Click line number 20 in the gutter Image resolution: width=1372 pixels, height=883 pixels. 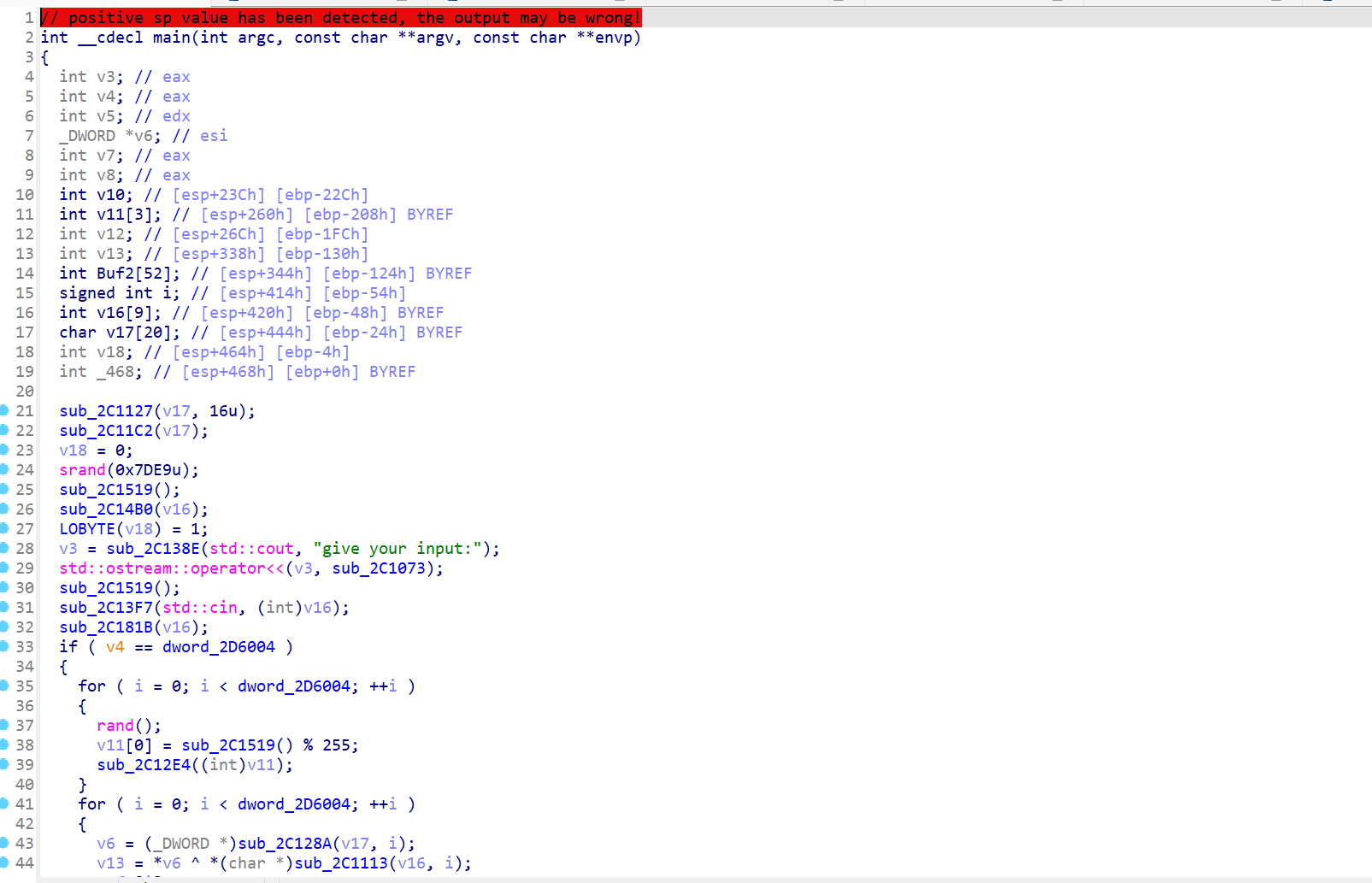[25, 391]
